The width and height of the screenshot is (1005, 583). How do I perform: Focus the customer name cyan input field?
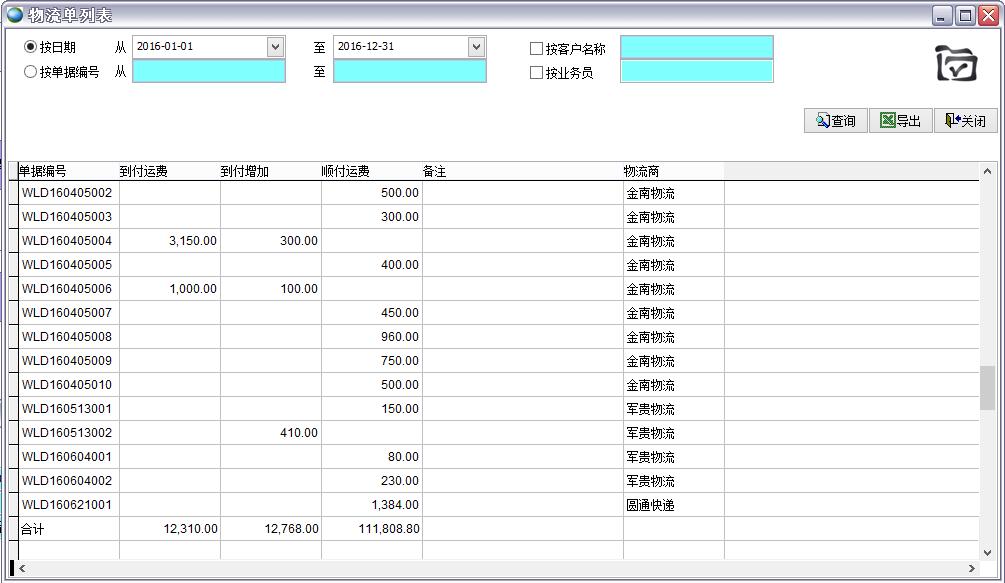point(696,48)
